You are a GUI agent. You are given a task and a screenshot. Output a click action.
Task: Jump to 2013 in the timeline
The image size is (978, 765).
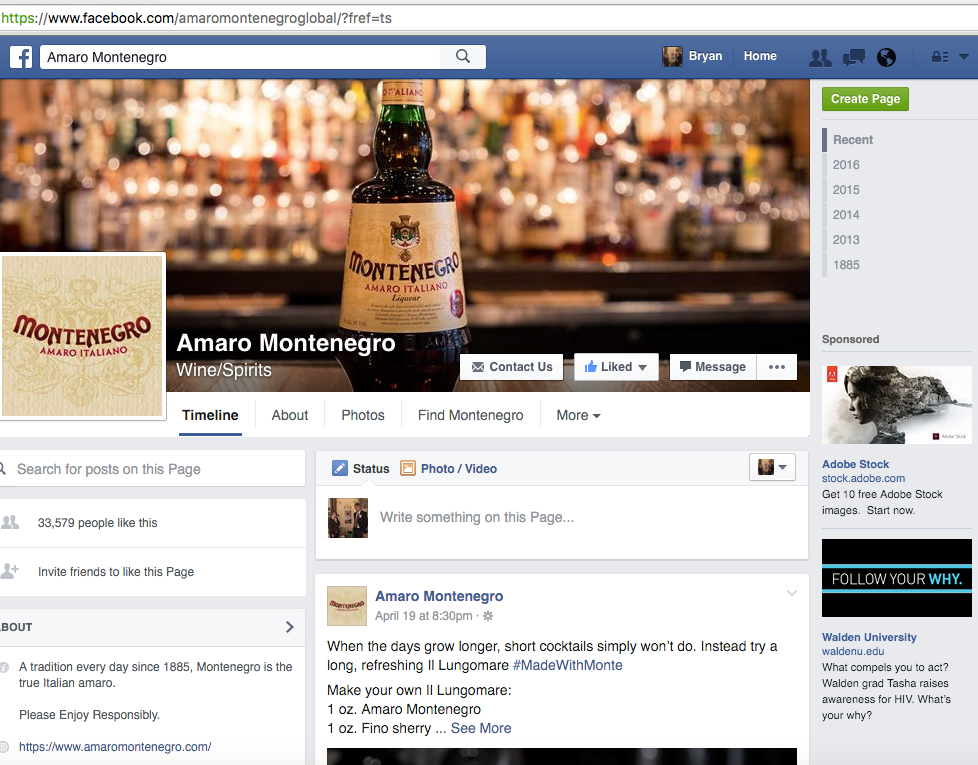tap(846, 239)
